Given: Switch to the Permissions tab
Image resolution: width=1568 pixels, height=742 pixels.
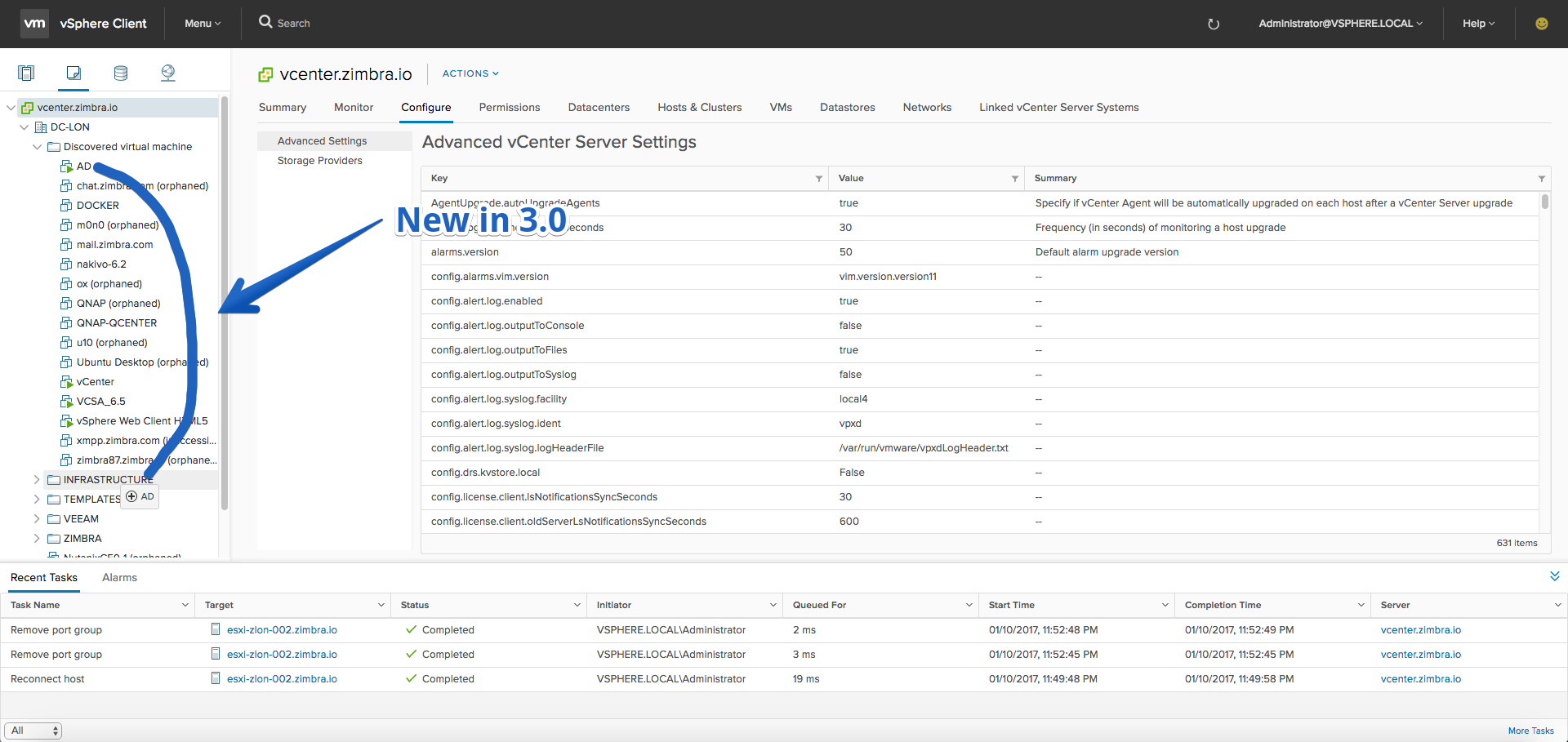Looking at the screenshot, I should tap(510, 107).
